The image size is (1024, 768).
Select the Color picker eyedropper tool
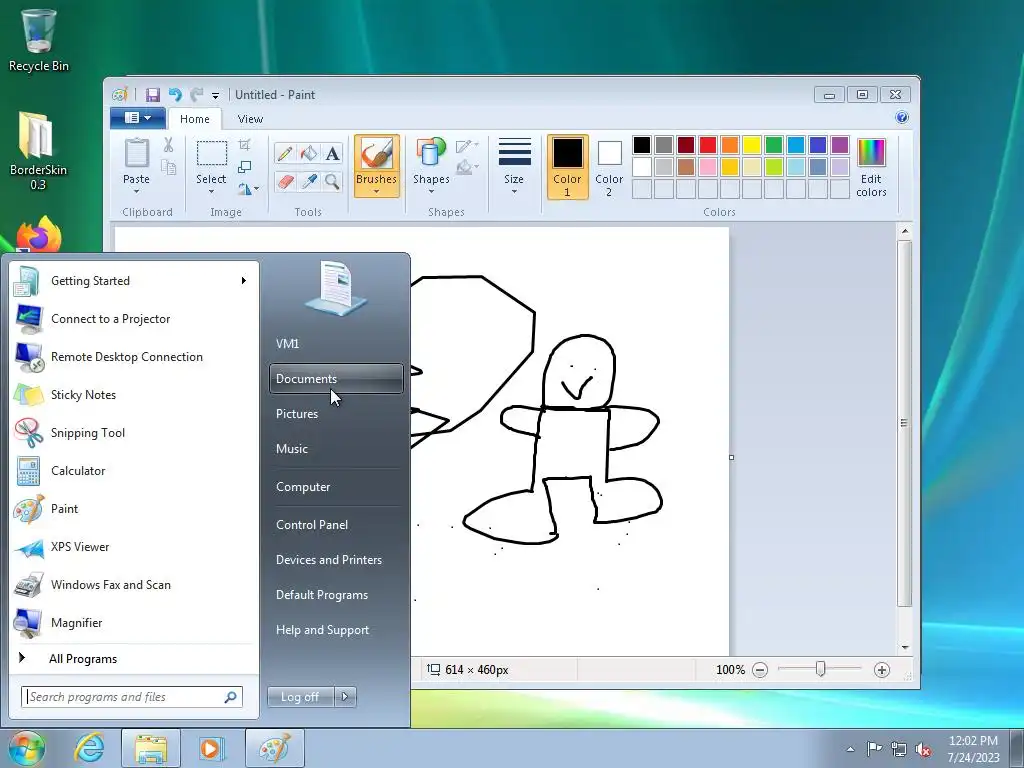coord(308,181)
